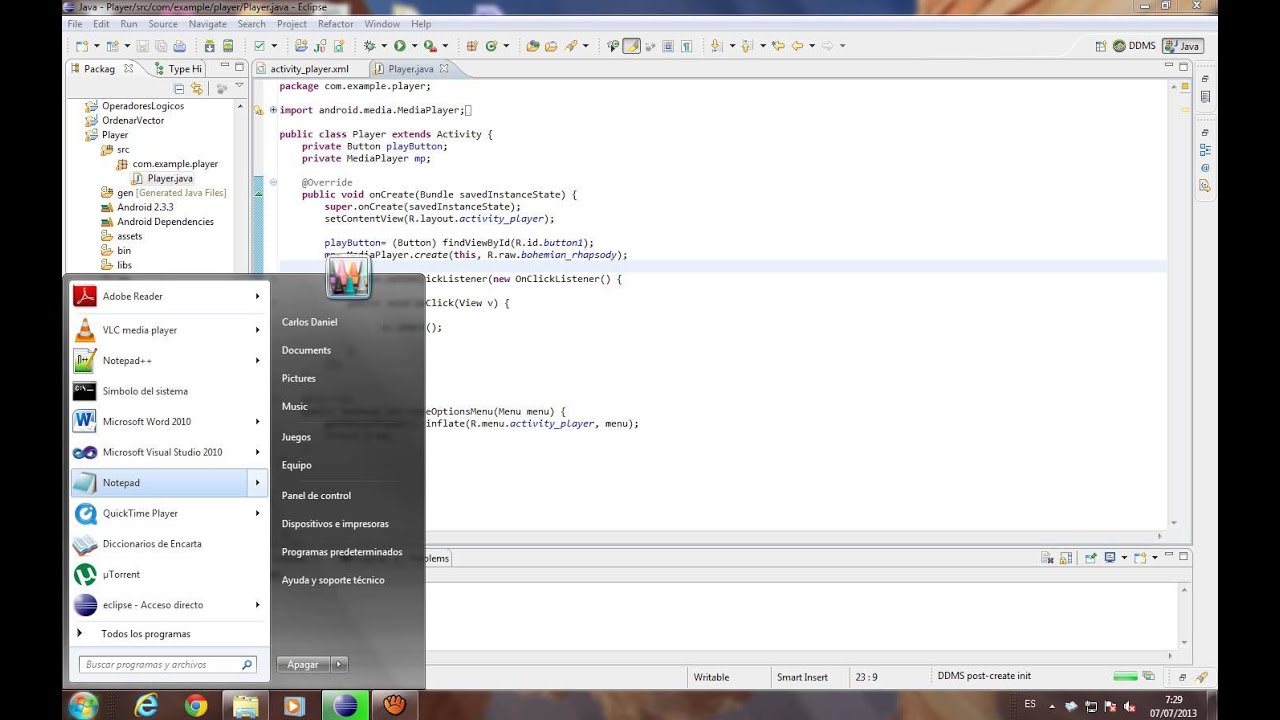
Task: Launch VLC media player from Start menu
Action: [x=139, y=330]
